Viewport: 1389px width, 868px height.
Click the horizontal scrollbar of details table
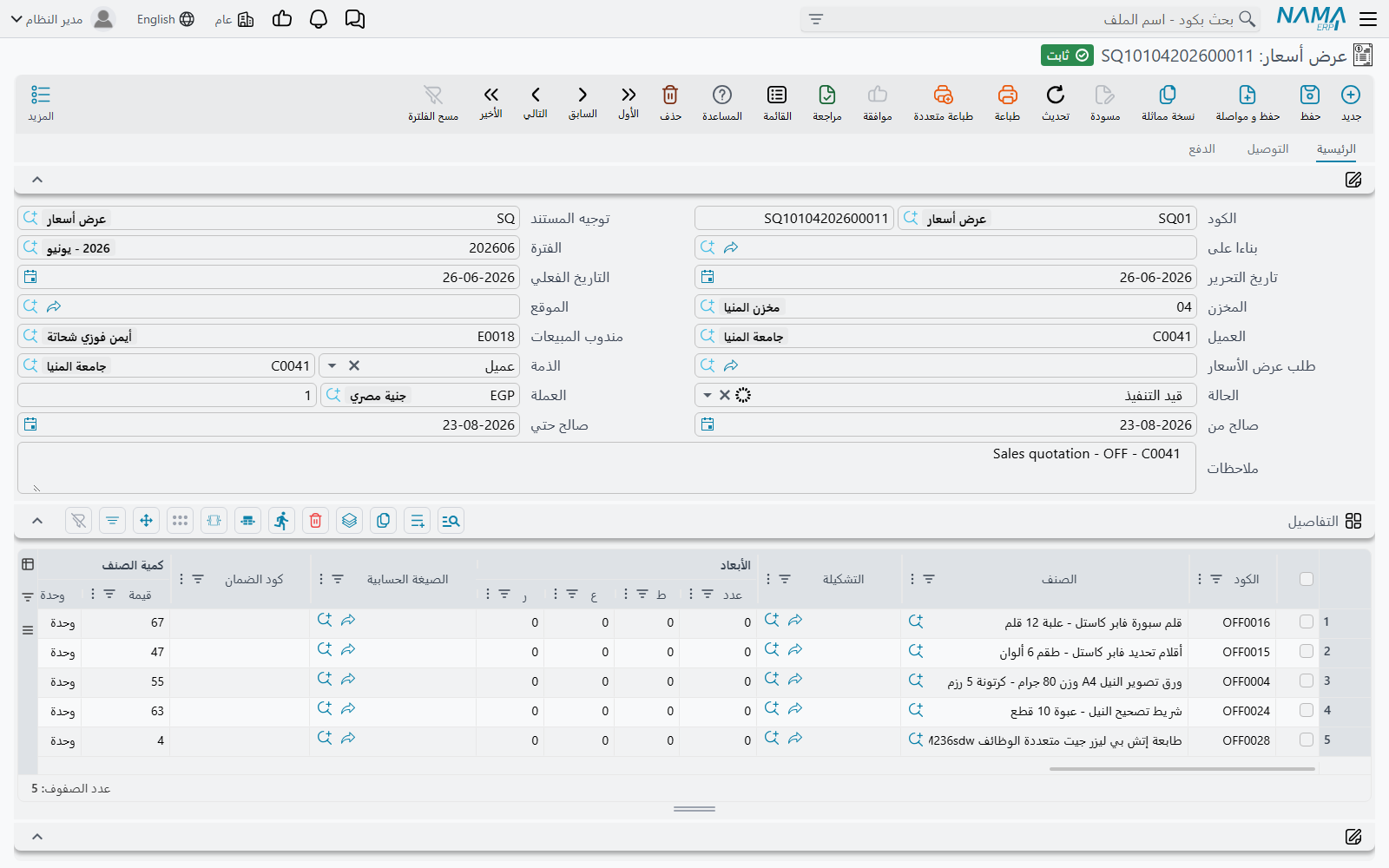(1182, 768)
